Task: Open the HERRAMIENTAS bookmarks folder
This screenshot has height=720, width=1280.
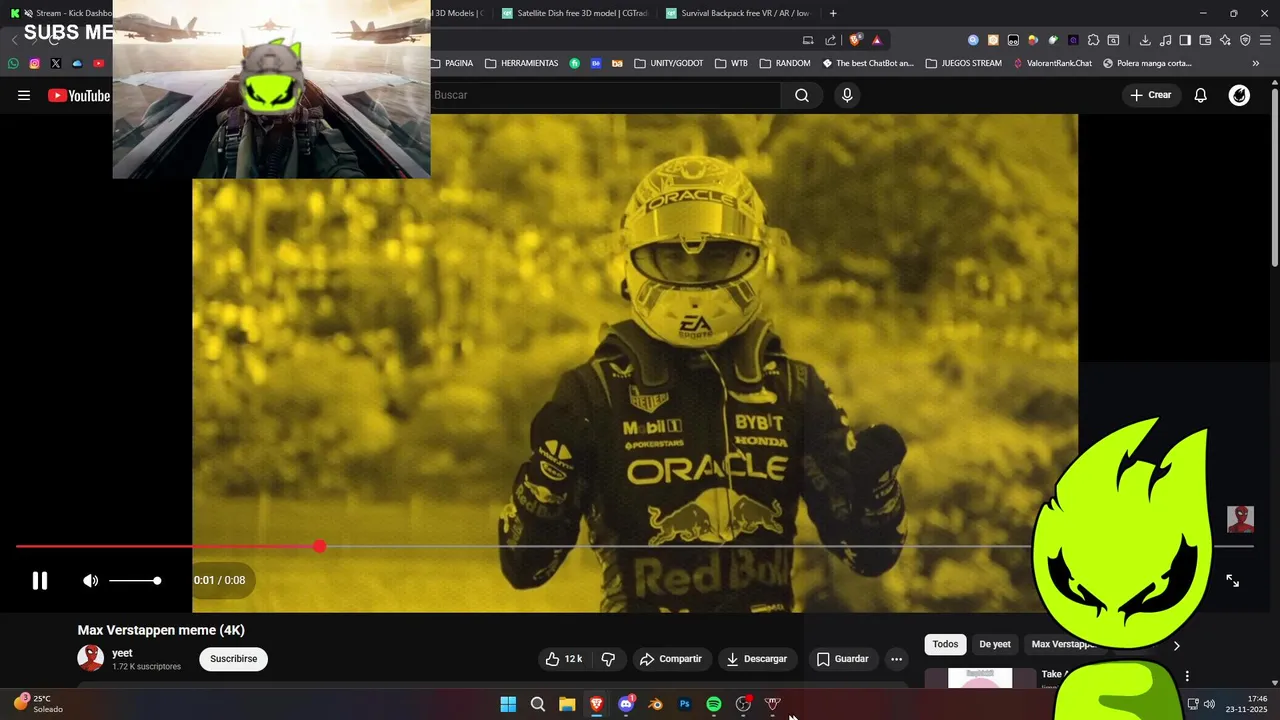Action: (521, 63)
